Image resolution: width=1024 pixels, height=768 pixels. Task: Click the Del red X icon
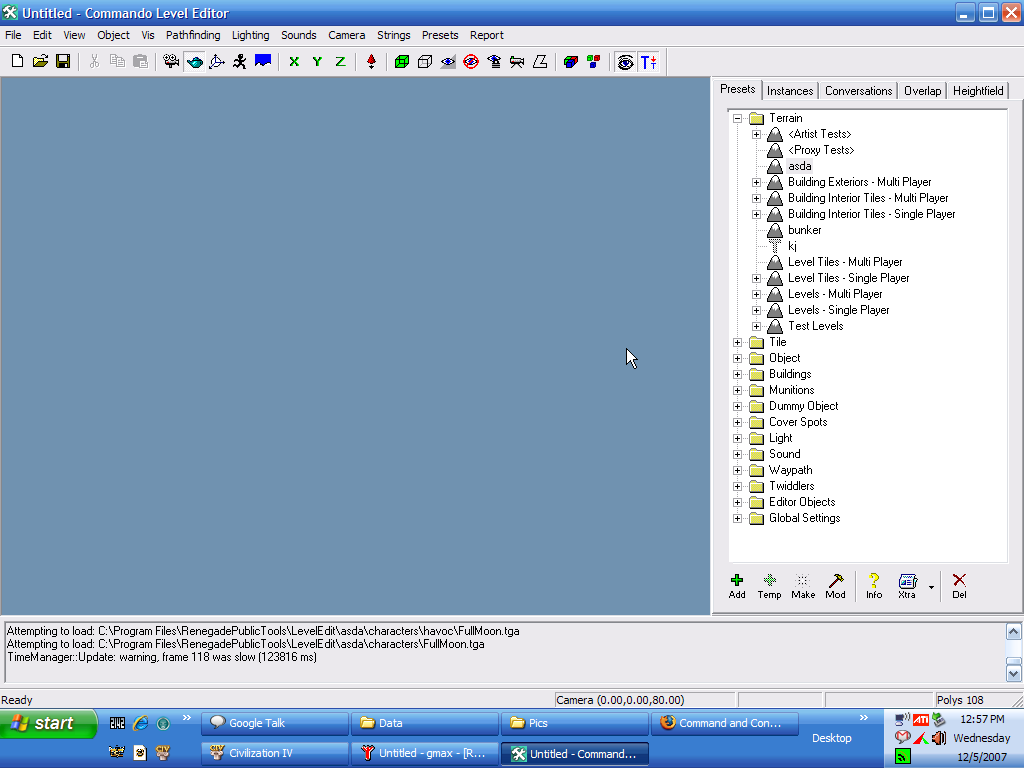(x=959, y=585)
